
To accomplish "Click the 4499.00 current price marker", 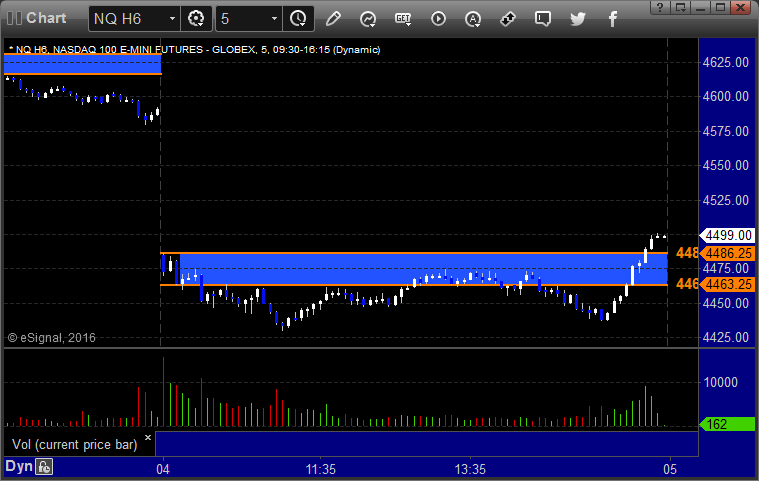I will click(x=728, y=236).
